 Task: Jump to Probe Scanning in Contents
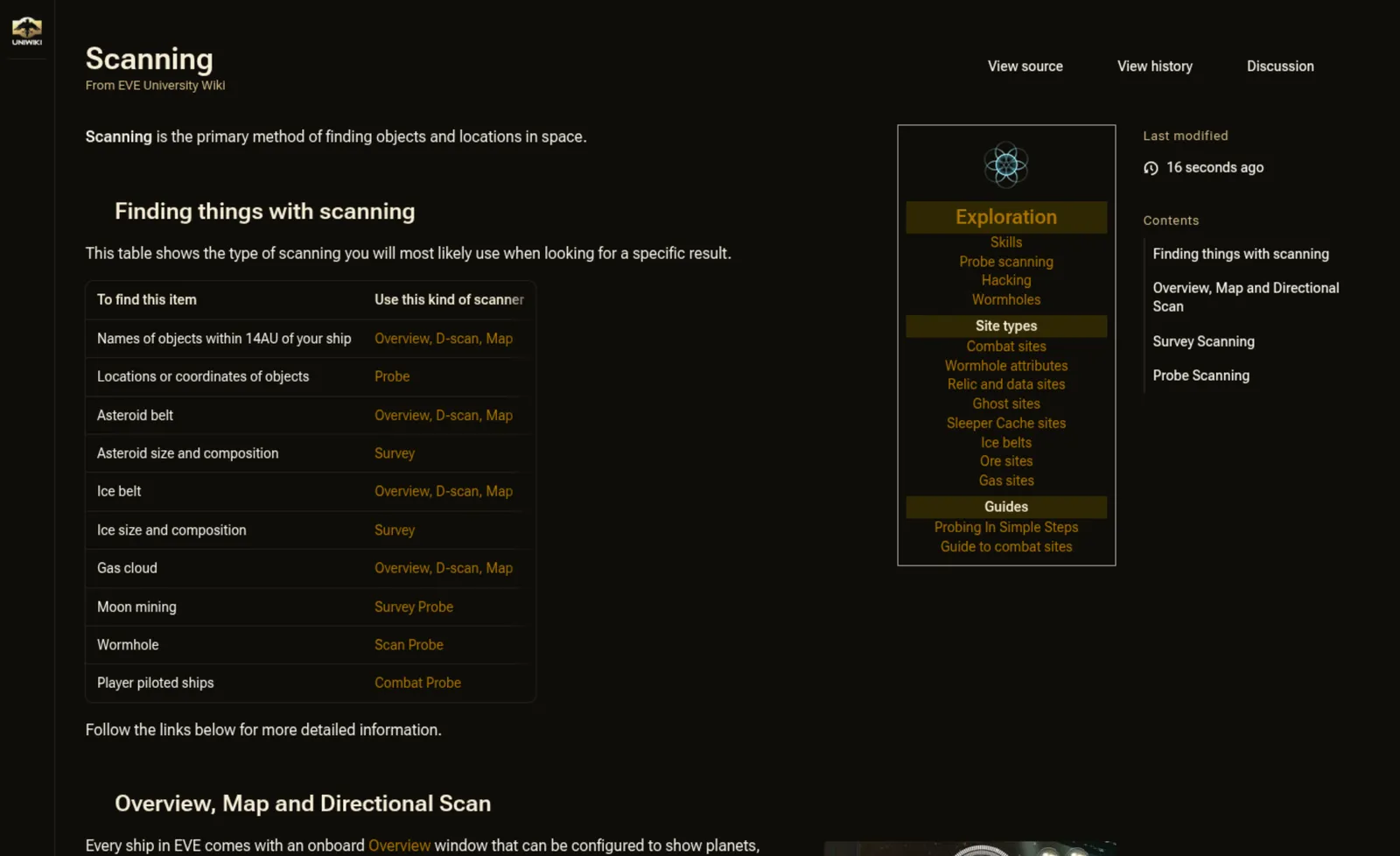(x=1200, y=375)
